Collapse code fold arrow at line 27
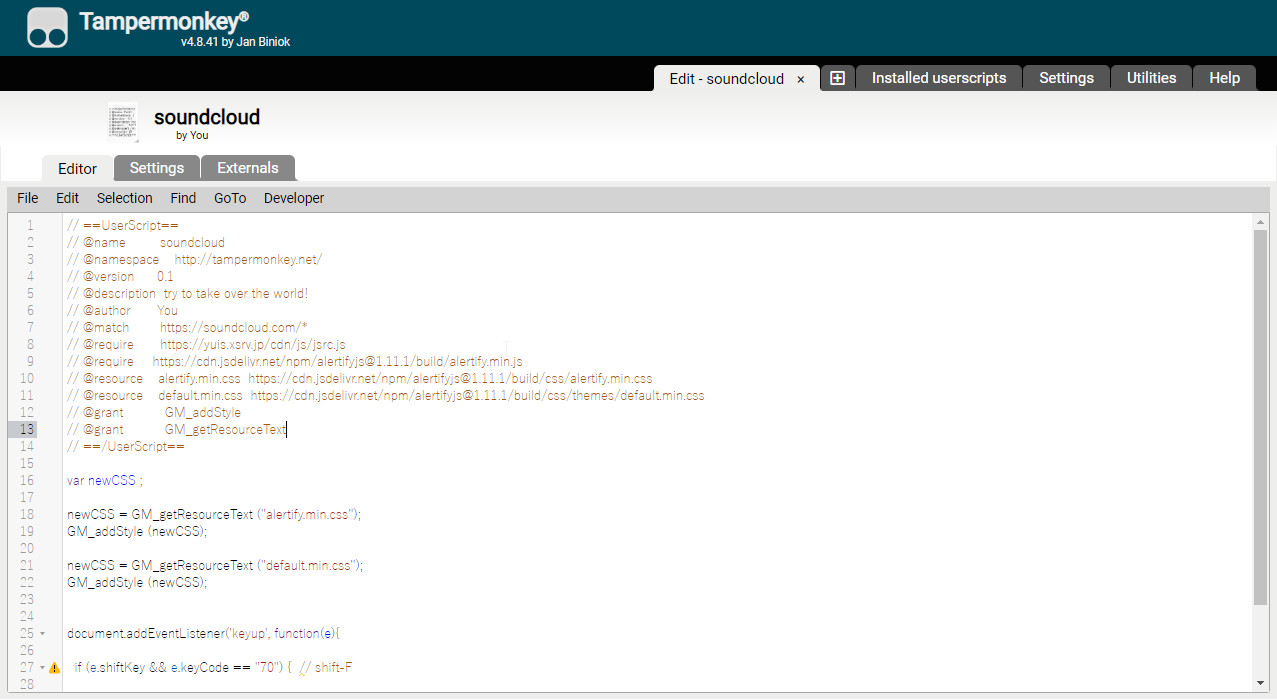Screen dimensions: 1277x700 43,667
